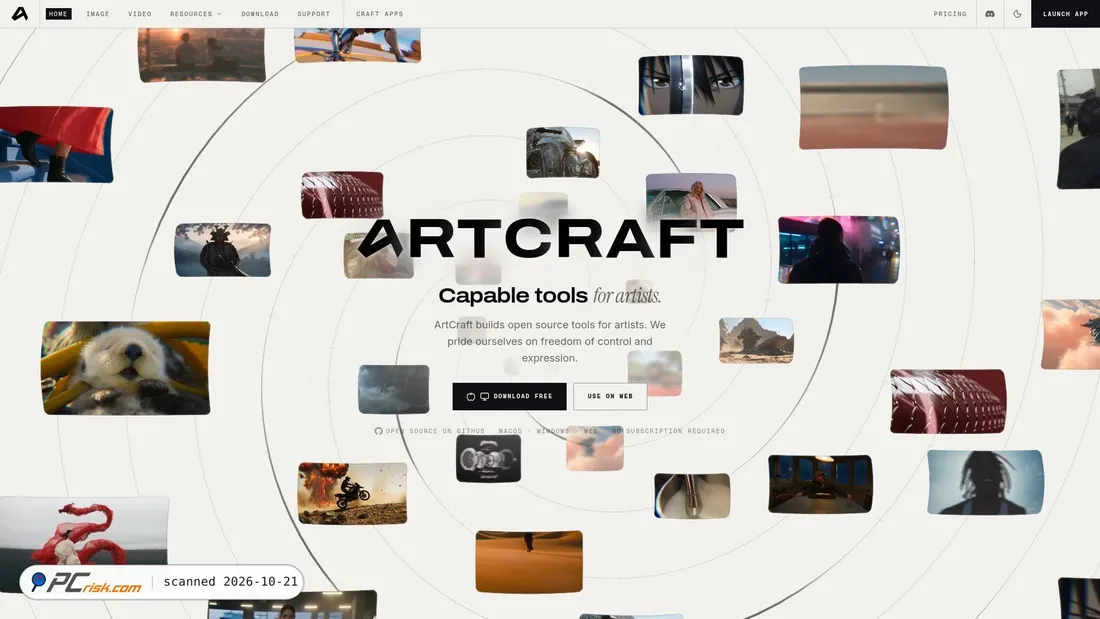Click the Download Free button

tap(509, 397)
